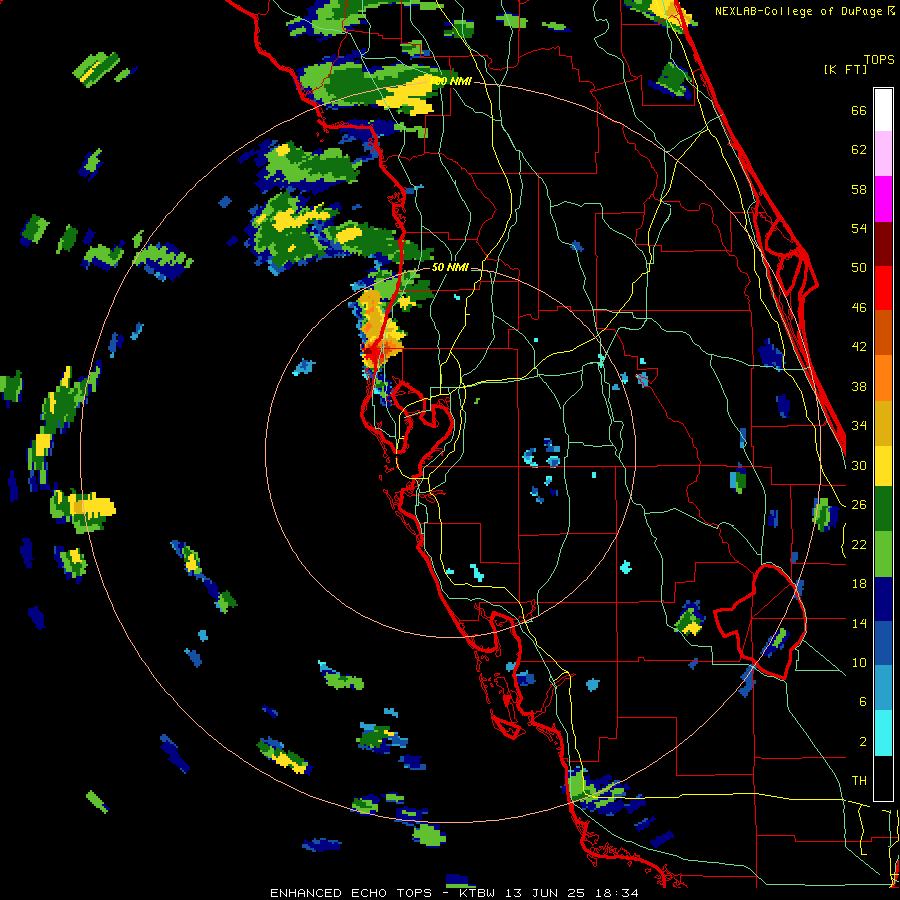Click the "TH" threshold legend label
The image size is (900, 900).
tap(859, 781)
